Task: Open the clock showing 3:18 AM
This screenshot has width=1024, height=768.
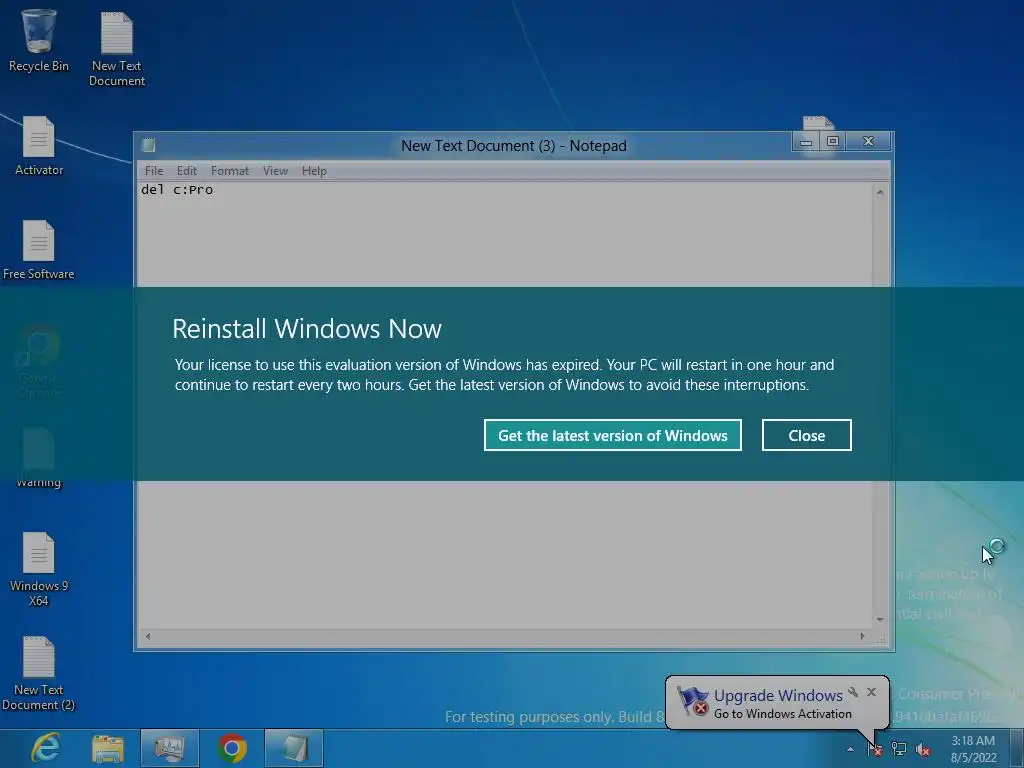Action: click(973, 748)
